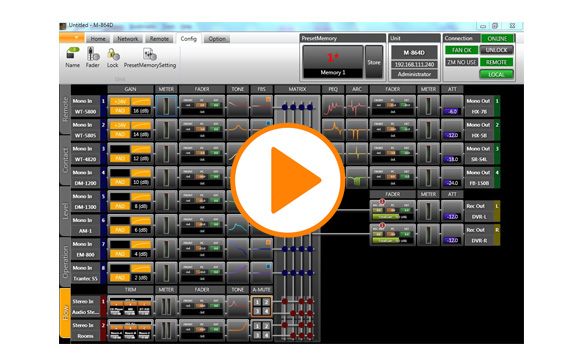Open the ARC block for Mono Out 1
This screenshot has width=576, height=360.
pos(357,106)
